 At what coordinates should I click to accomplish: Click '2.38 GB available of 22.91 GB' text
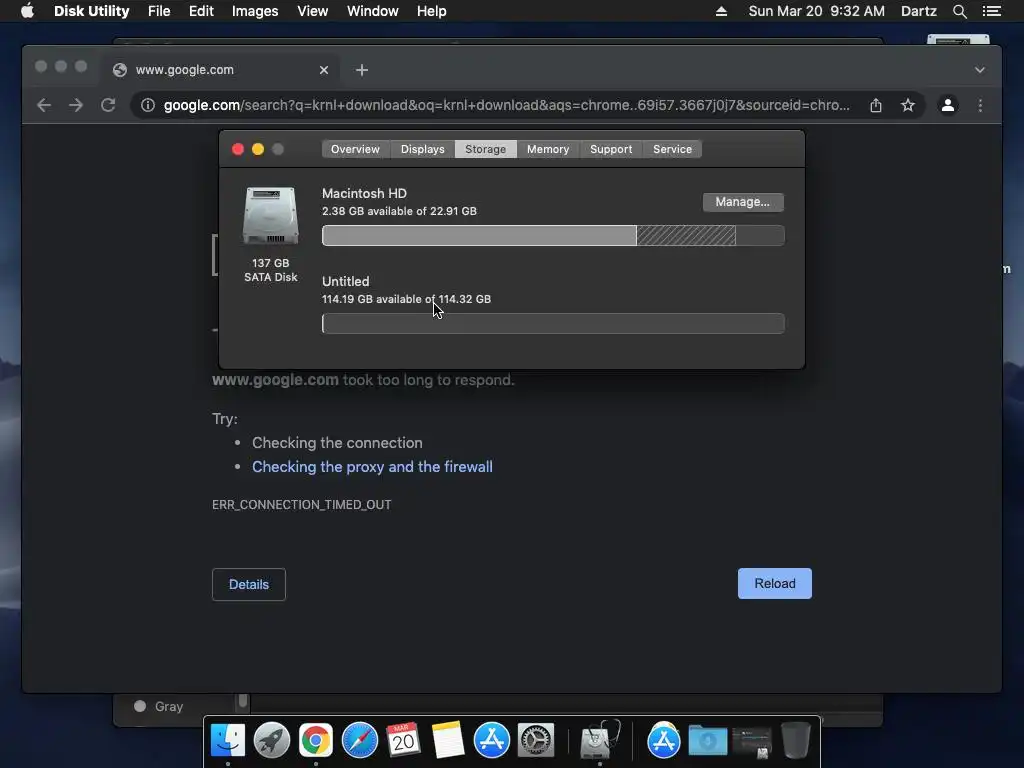[x=399, y=211]
